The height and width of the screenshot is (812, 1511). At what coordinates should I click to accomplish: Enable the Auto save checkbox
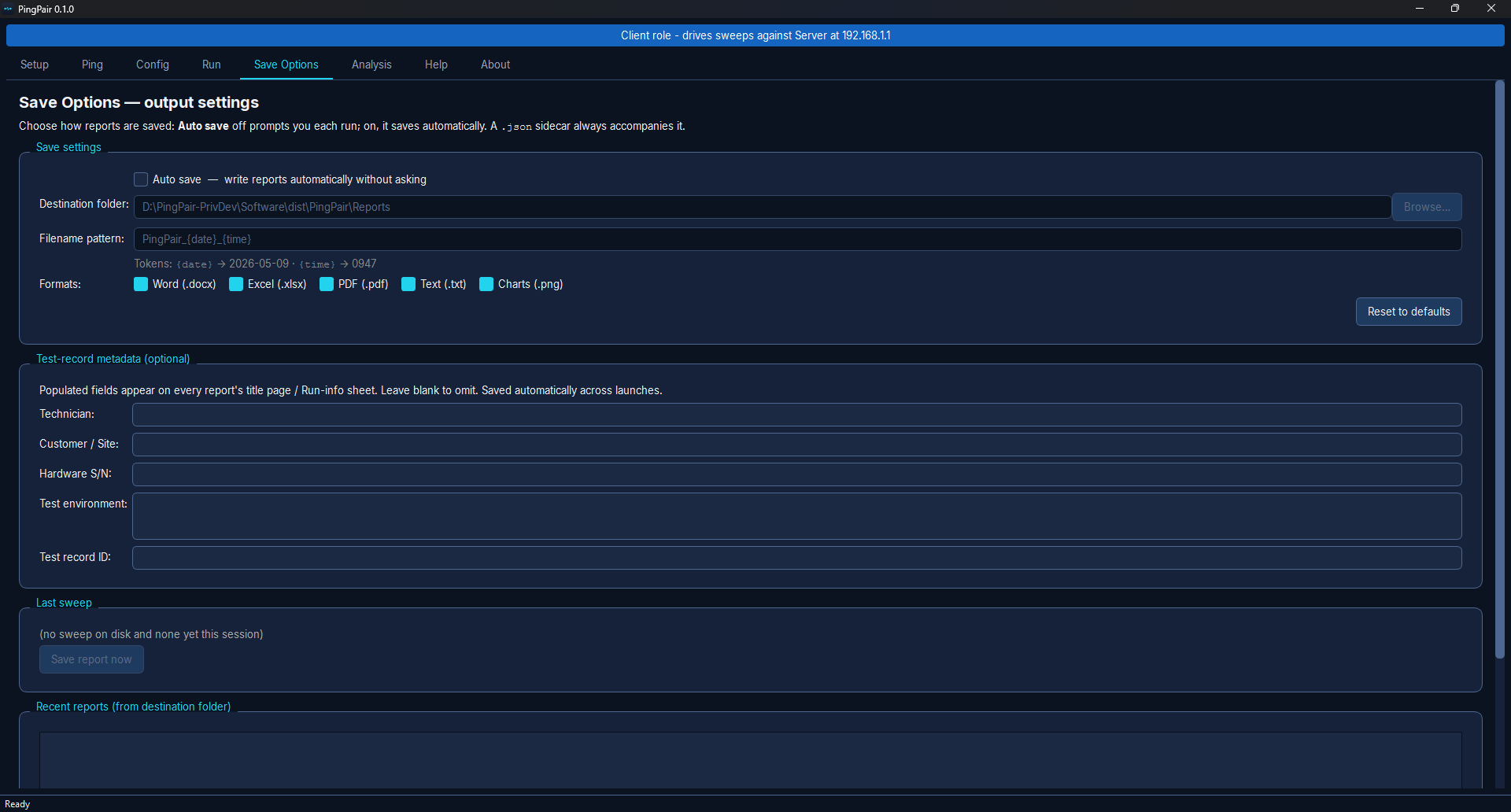pyautogui.click(x=141, y=179)
